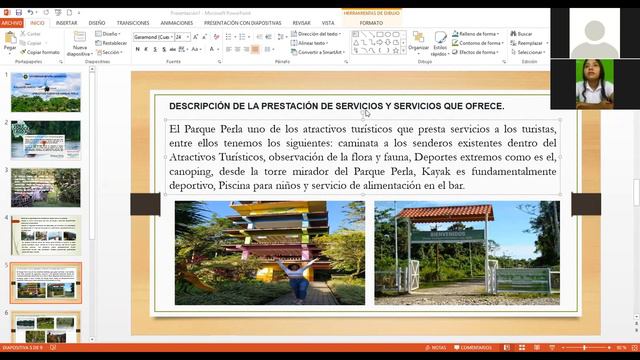Undo the last action
640x360 pixels.
tap(30, 13)
